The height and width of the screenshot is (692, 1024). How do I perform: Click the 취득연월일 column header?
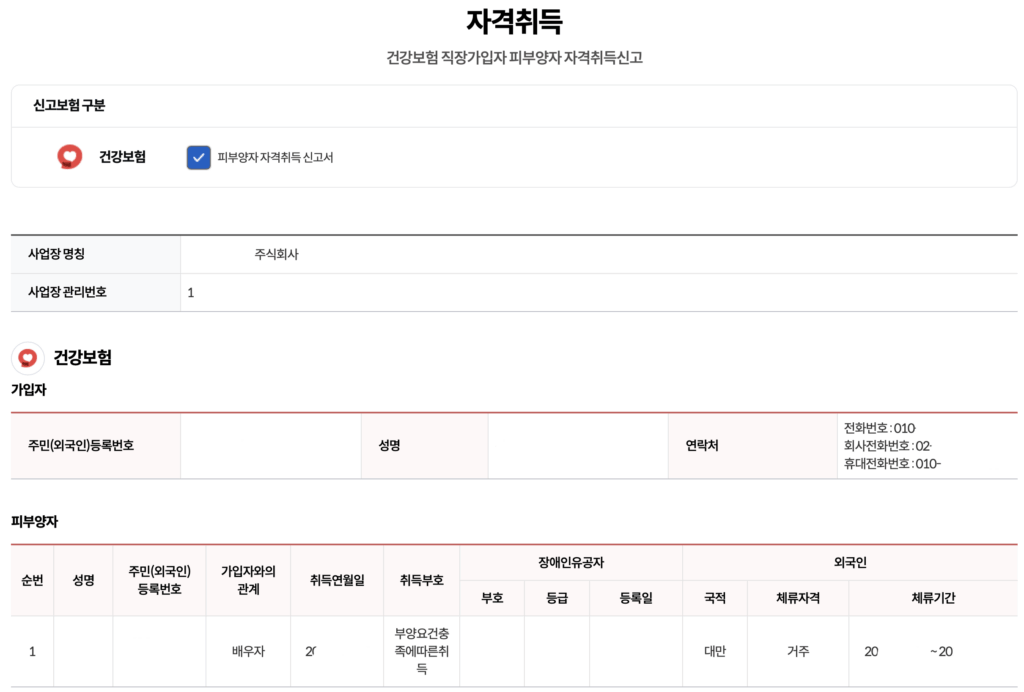coord(337,580)
